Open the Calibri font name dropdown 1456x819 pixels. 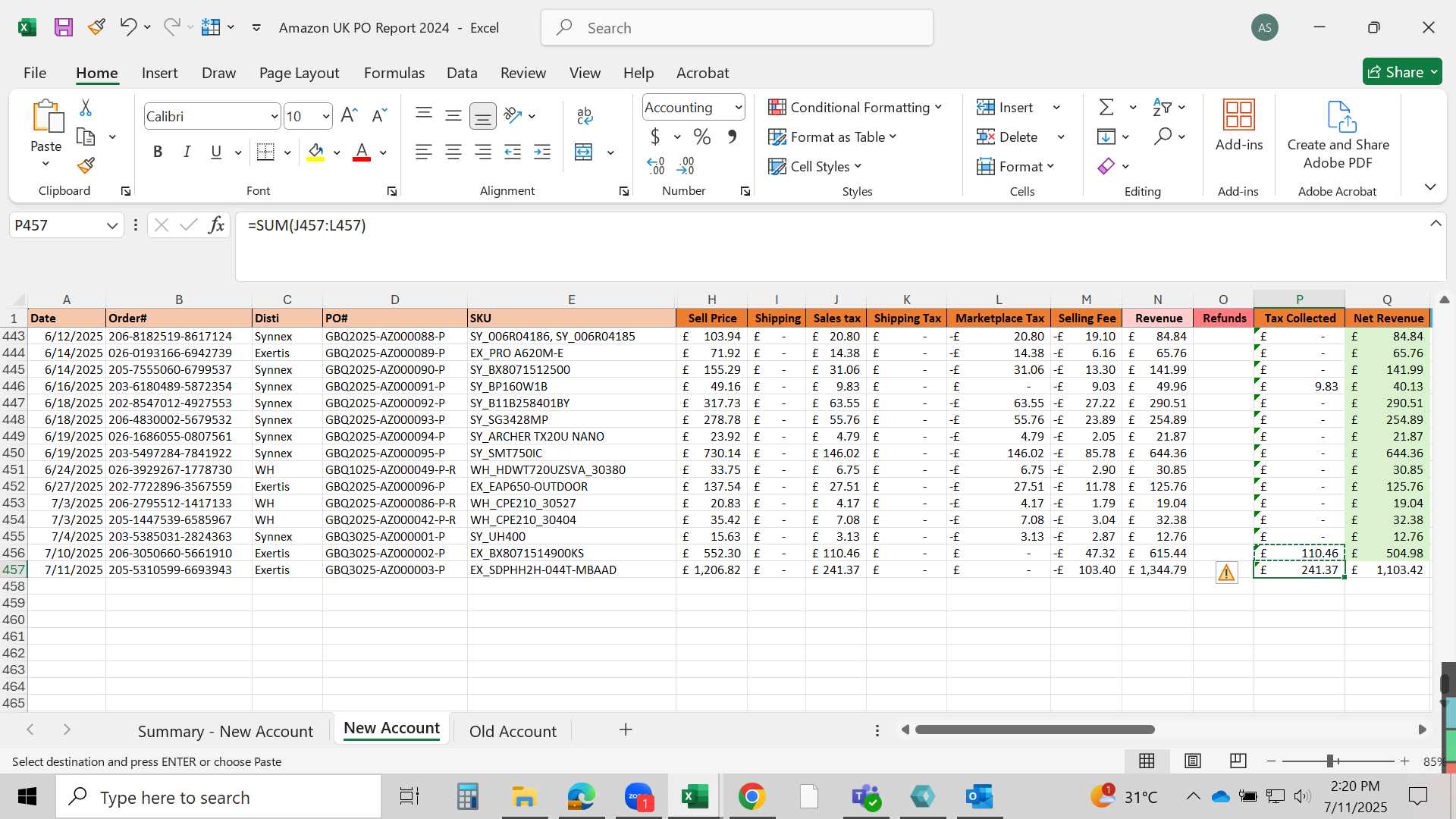coord(274,116)
